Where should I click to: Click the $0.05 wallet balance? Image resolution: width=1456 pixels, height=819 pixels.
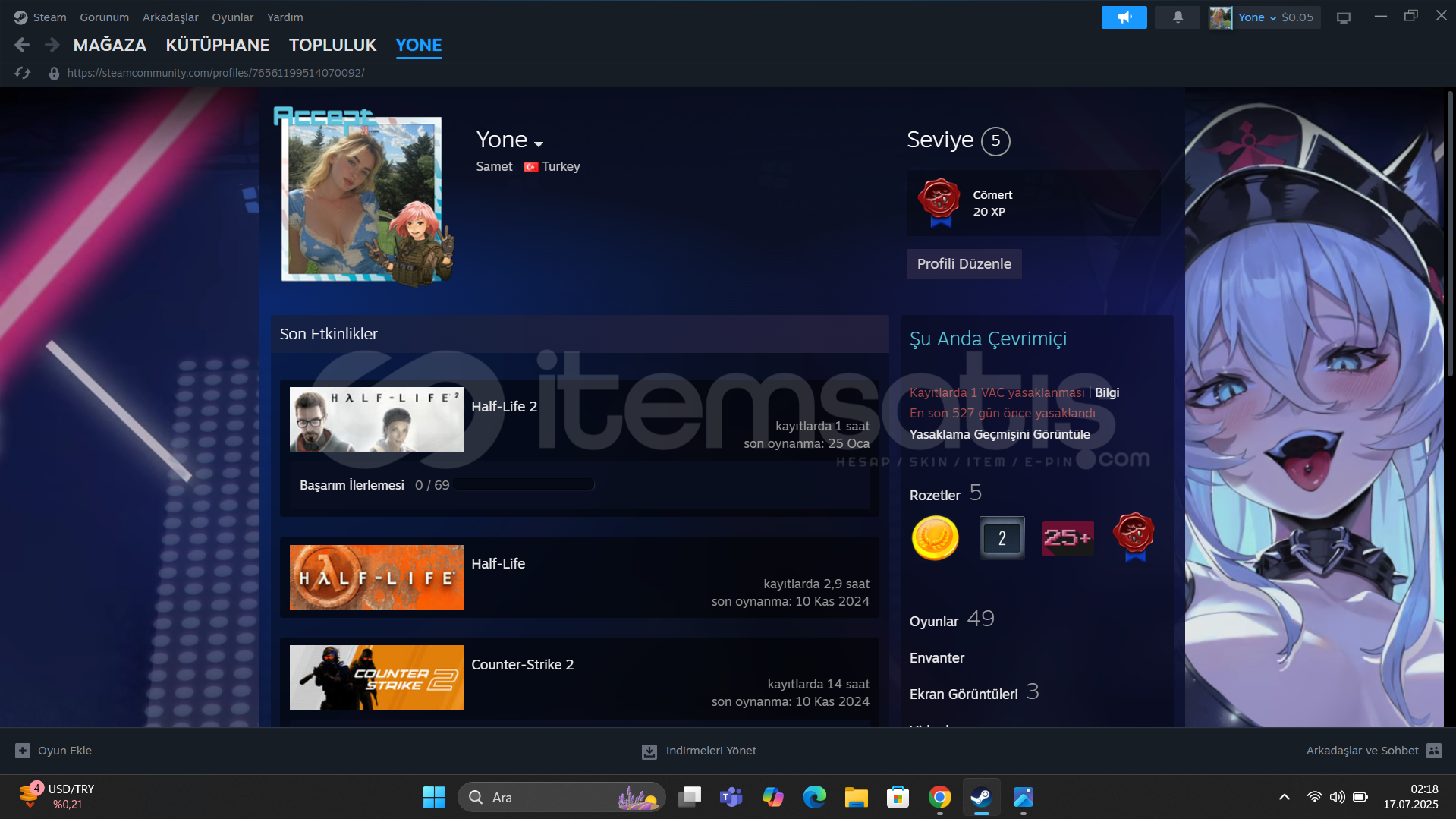[x=1297, y=17]
